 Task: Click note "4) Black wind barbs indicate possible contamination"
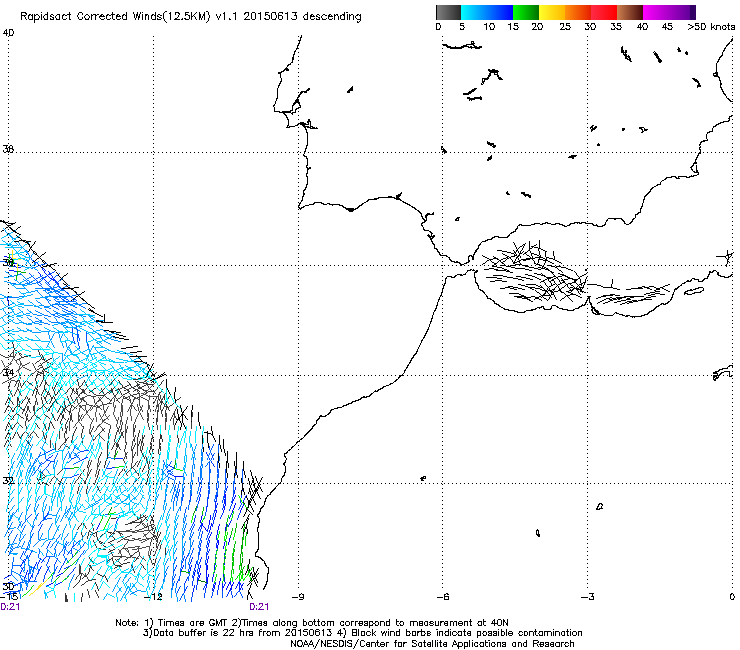pos(460,633)
